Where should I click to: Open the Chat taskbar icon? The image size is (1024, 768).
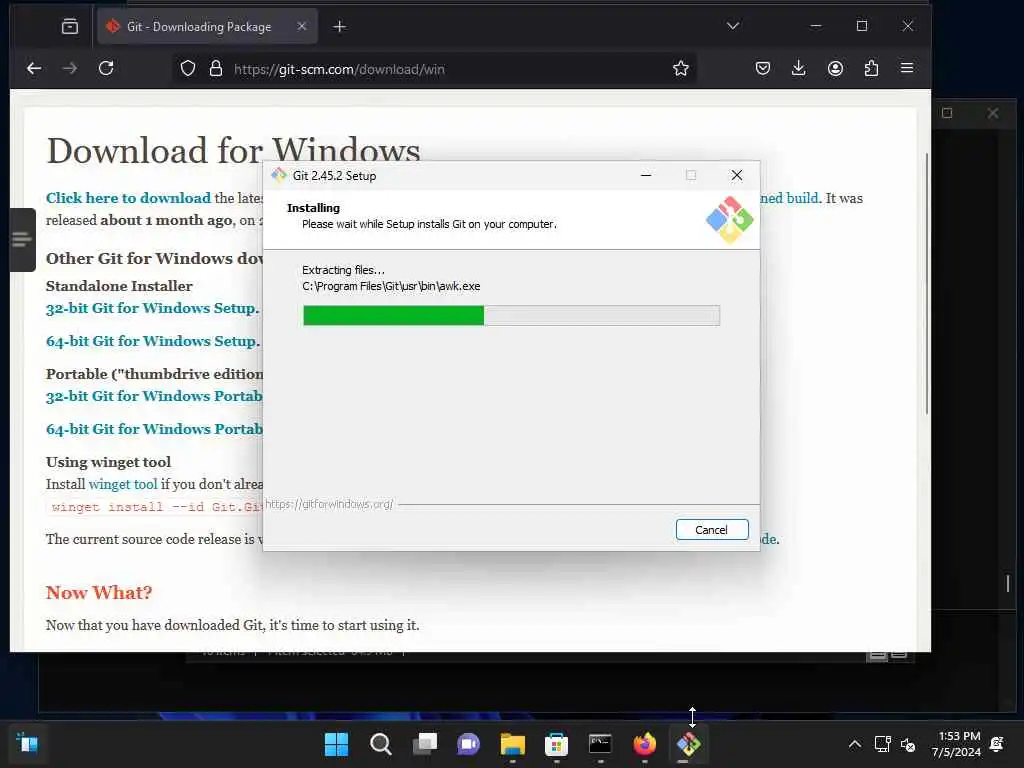[468, 744]
